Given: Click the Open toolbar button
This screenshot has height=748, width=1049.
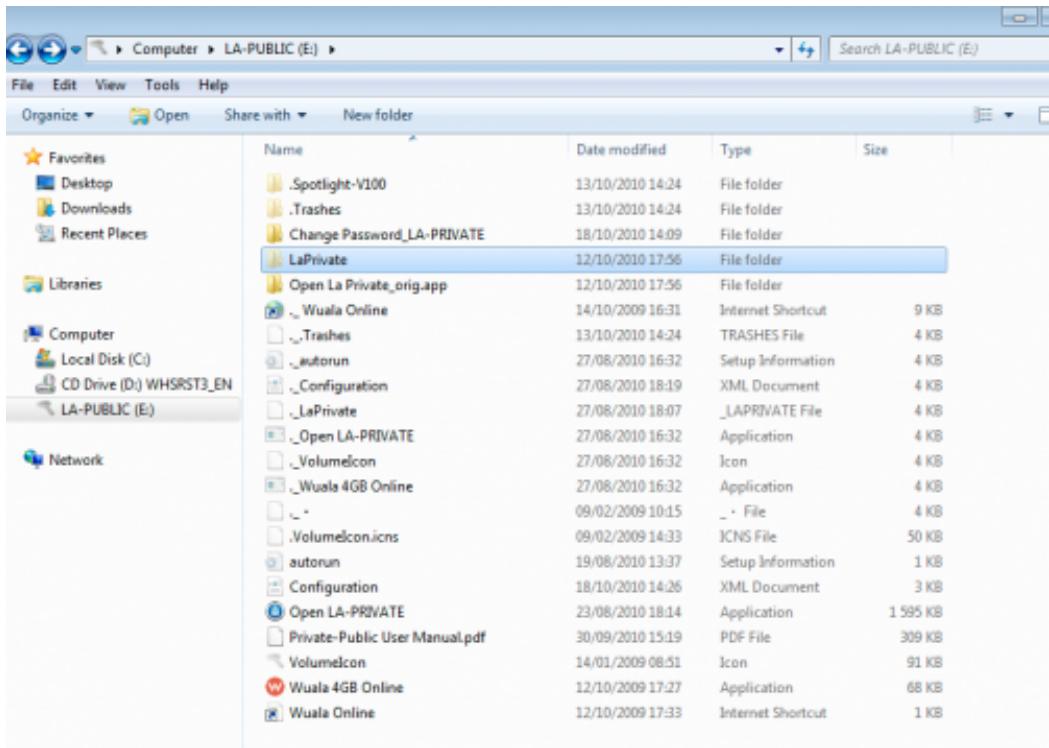Looking at the screenshot, I should pyautogui.click(x=159, y=115).
